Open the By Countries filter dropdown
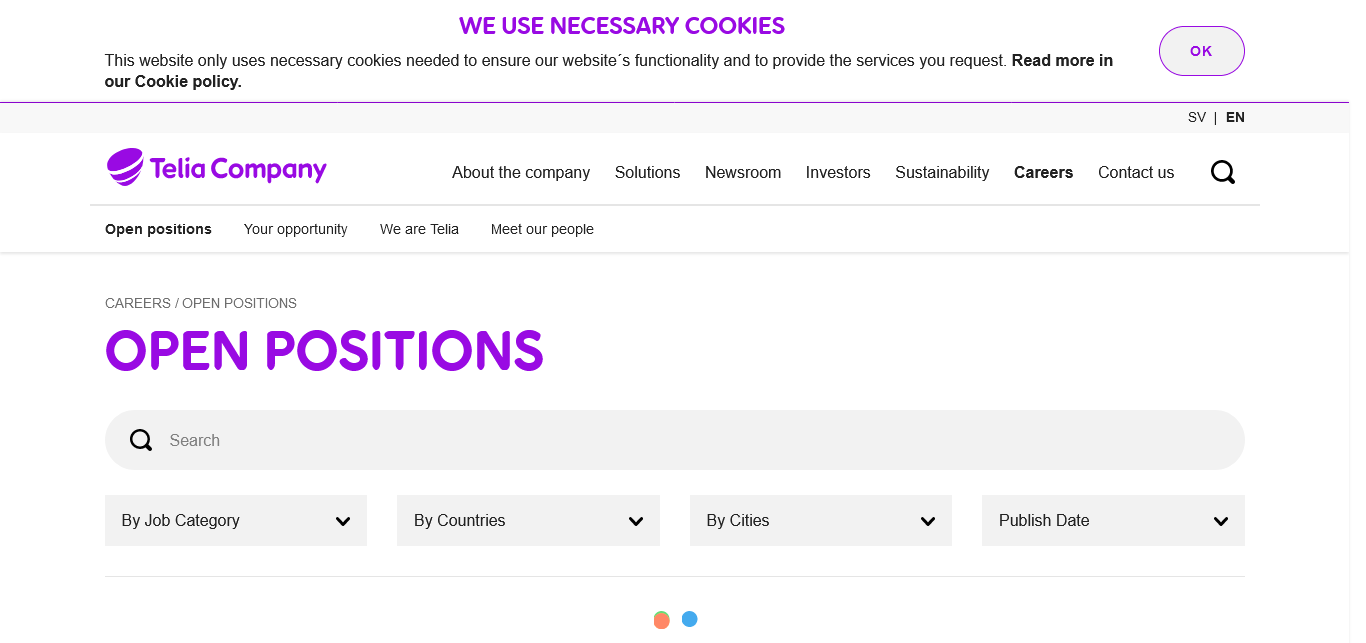This screenshot has width=1366, height=643. [528, 520]
